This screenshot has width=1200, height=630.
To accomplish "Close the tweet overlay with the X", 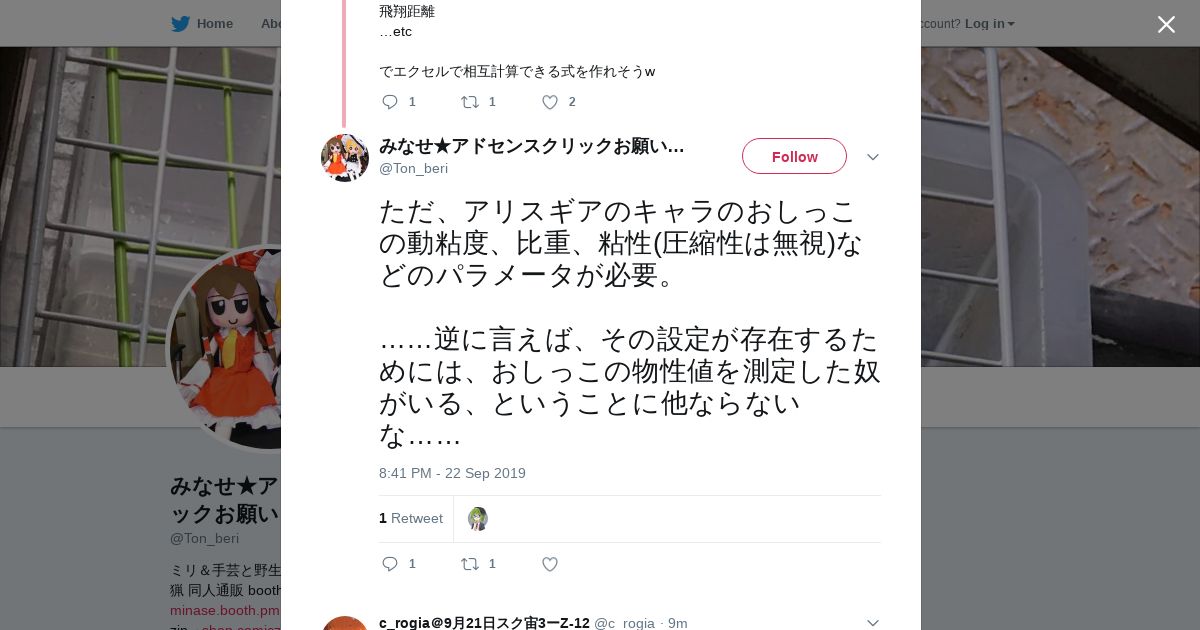I will (x=1166, y=24).
